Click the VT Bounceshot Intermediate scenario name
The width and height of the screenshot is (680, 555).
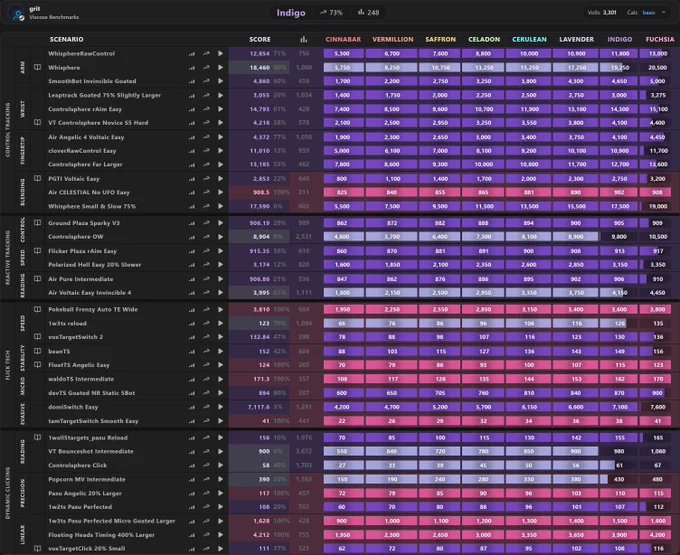[91, 451]
